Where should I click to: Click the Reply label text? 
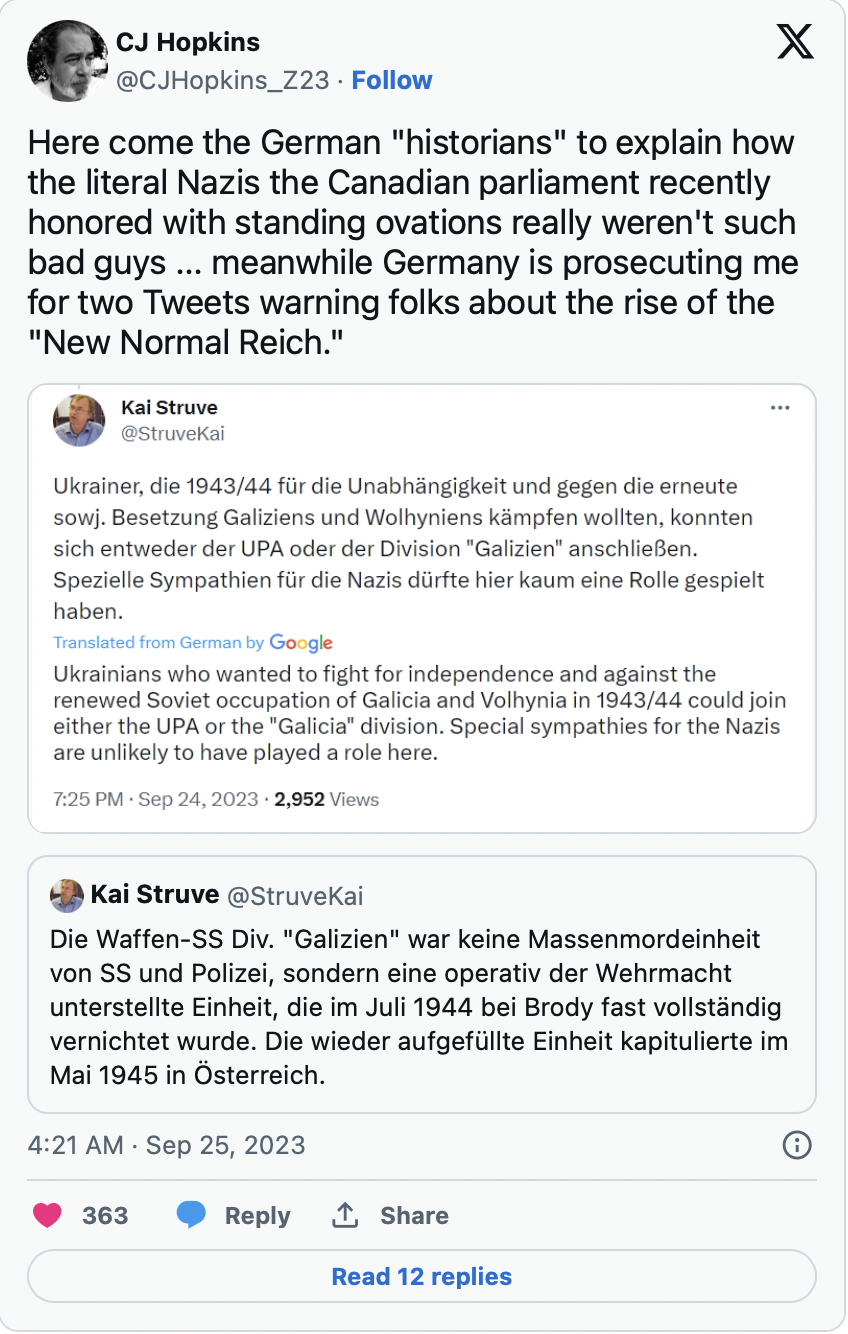point(258,1215)
